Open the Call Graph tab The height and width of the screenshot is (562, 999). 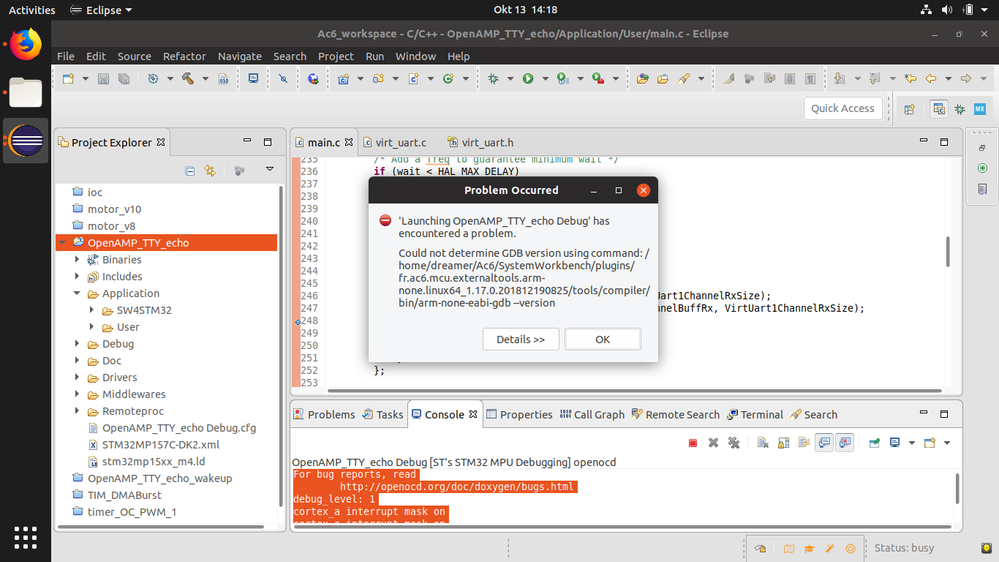click(592, 415)
